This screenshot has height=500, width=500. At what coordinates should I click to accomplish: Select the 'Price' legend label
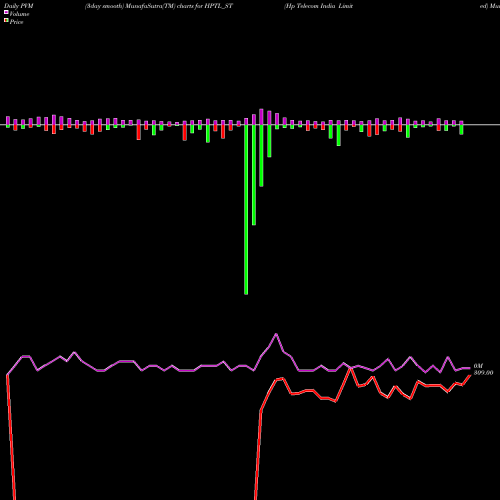(x=16, y=22)
